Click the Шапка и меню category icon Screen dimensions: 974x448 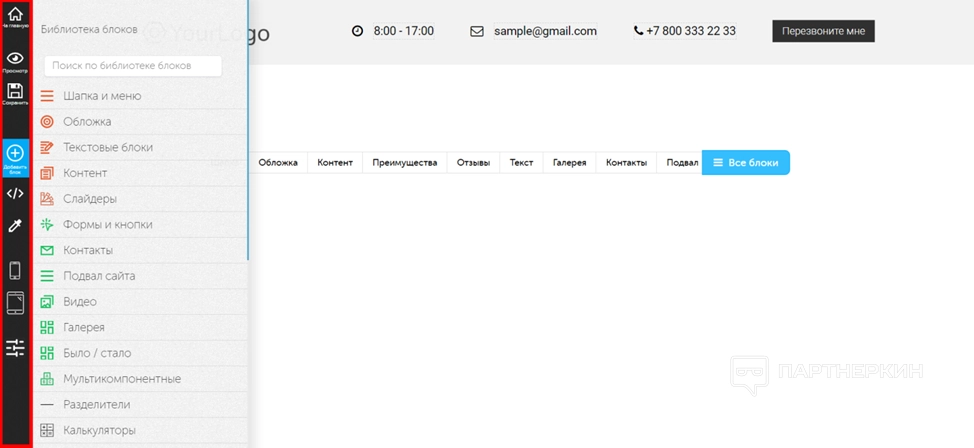(x=47, y=96)
